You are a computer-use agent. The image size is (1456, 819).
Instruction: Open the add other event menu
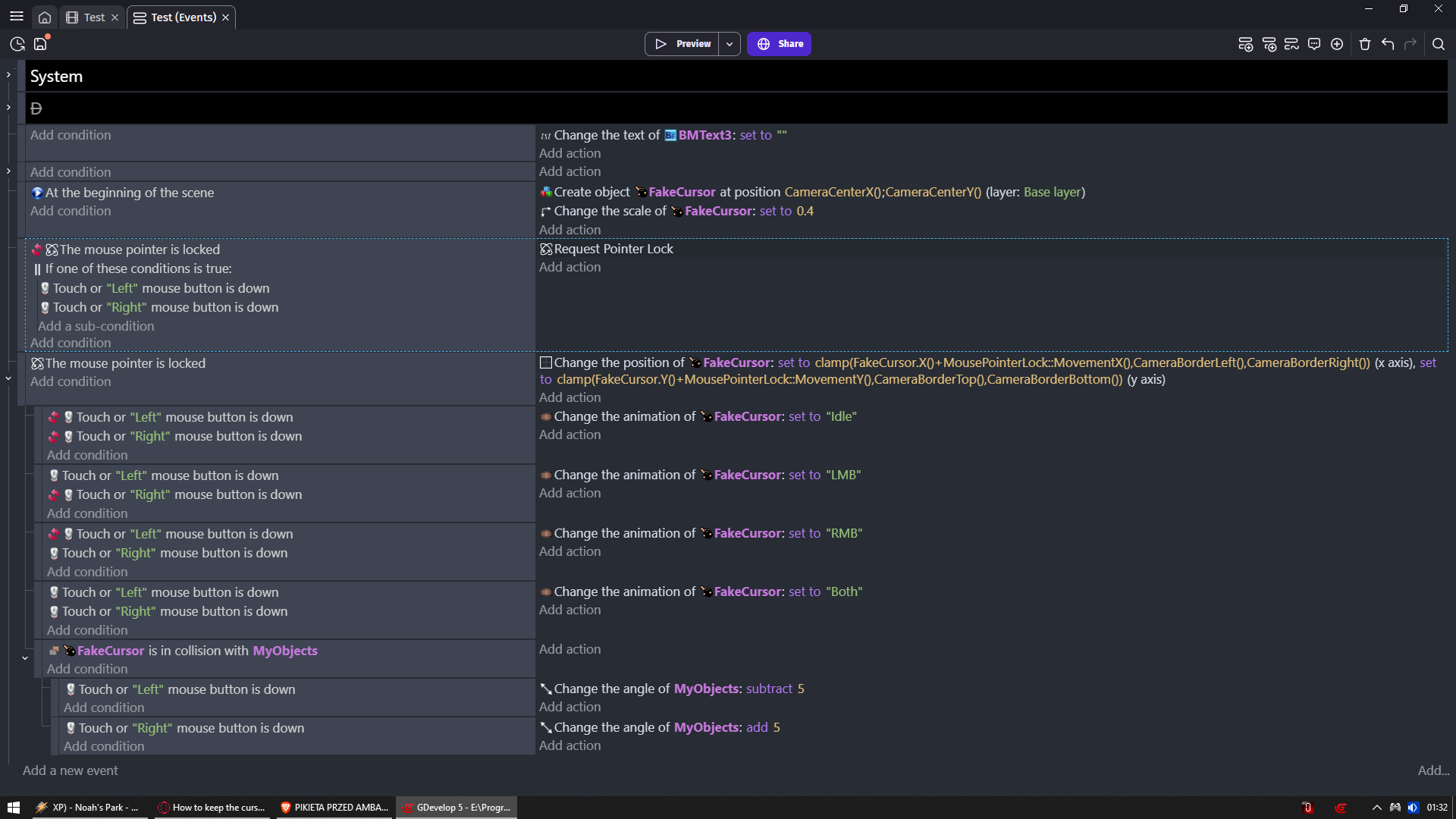click(x=1337, y=44)
